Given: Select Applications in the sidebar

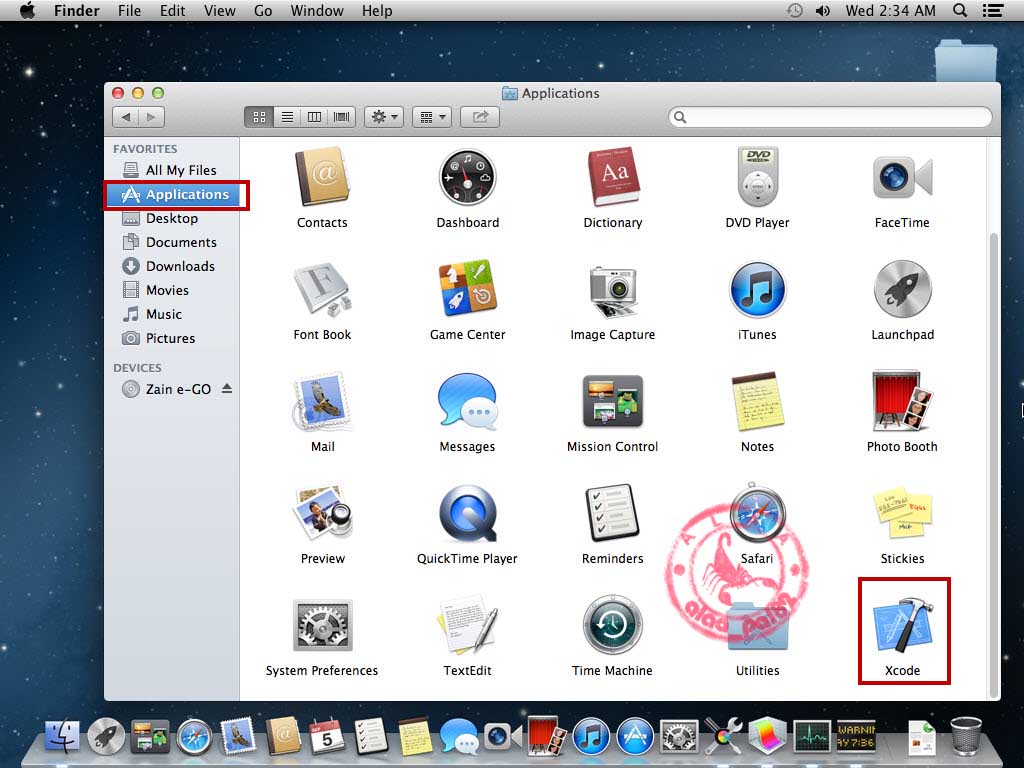Looking at the screenshot, I should tap(171, 195).
